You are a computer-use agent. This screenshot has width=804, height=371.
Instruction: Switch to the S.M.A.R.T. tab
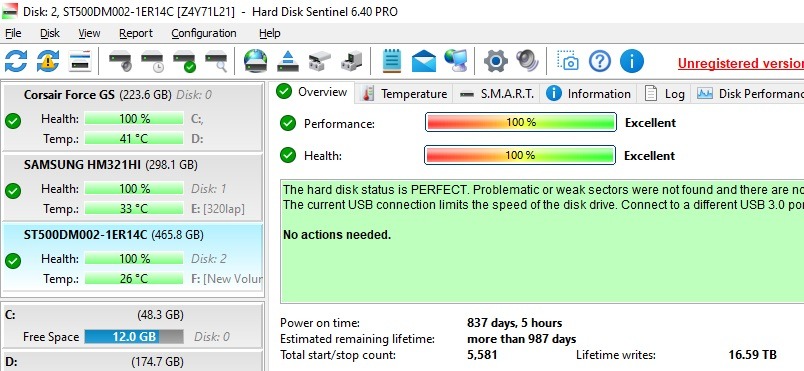click(x=497, y=94)
